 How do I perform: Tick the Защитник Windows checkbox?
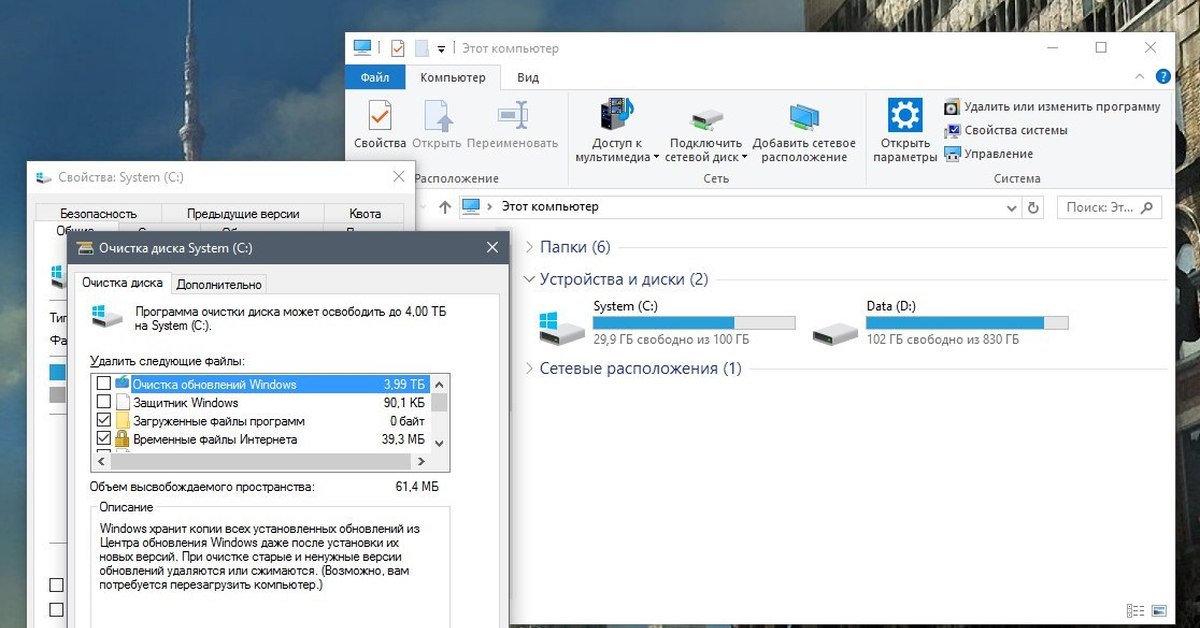pos(104,402)
